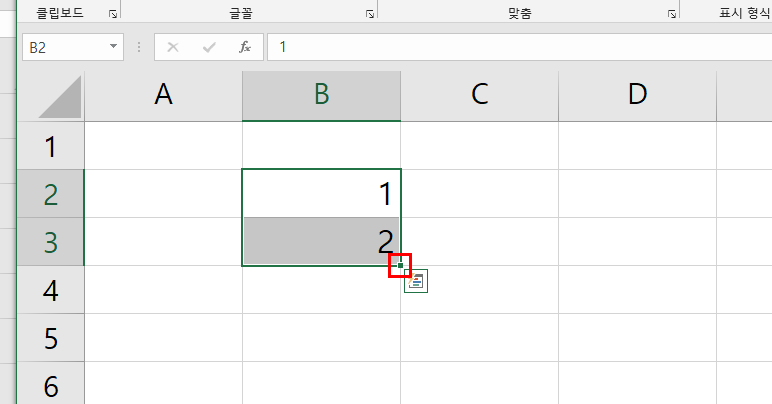Click the fill handle at selection corner
Image resolution: width=772 pixels, height=404 pixels.
(400, 266)
